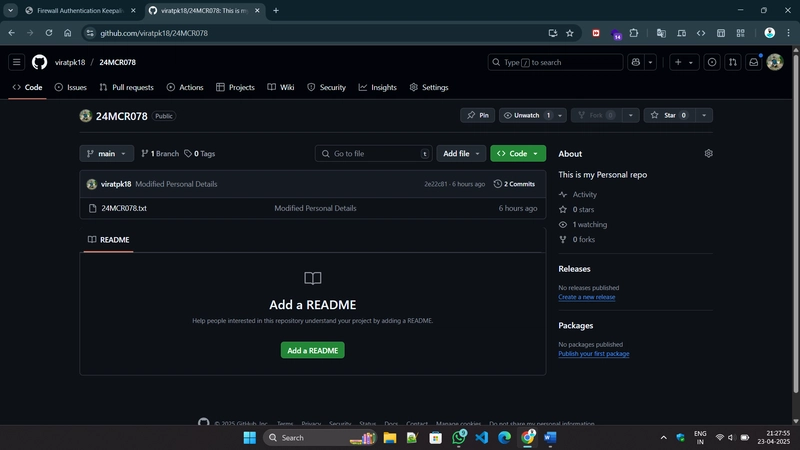This screenshot has width=800, height=450.
Task: Star the 24MCR078 repository
Action: 668,115
